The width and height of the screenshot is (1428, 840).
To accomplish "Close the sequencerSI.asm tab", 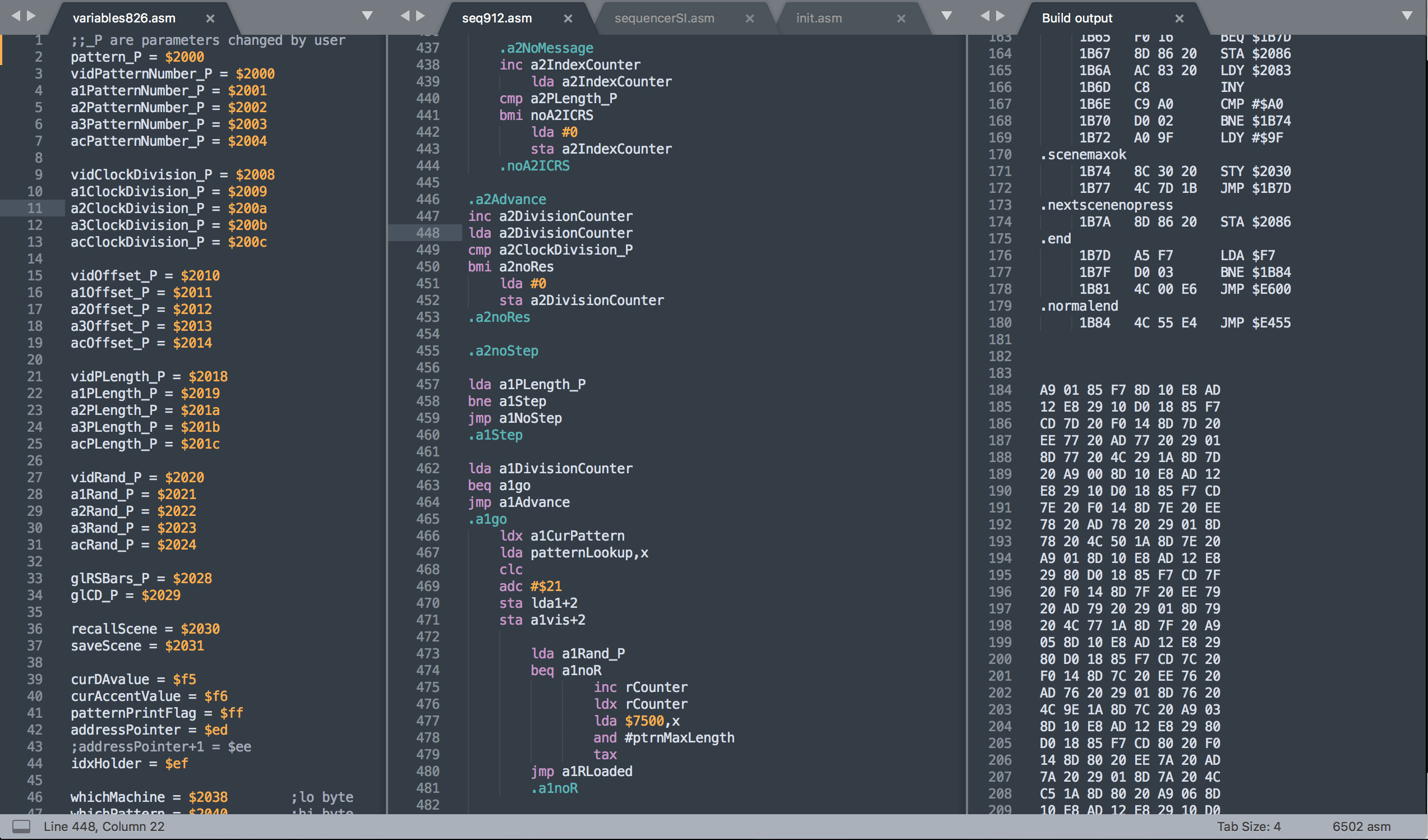I will [750, 18].
